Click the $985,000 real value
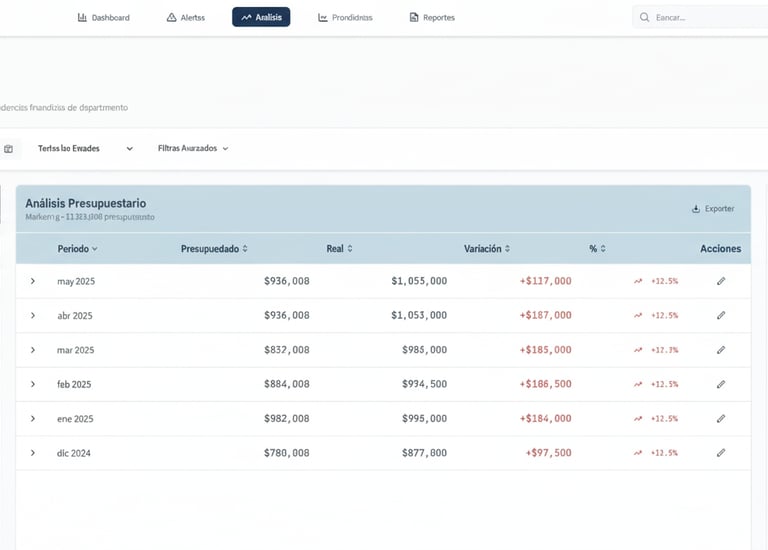The width and height of the screenshot is (768, 550). [424, 350]
